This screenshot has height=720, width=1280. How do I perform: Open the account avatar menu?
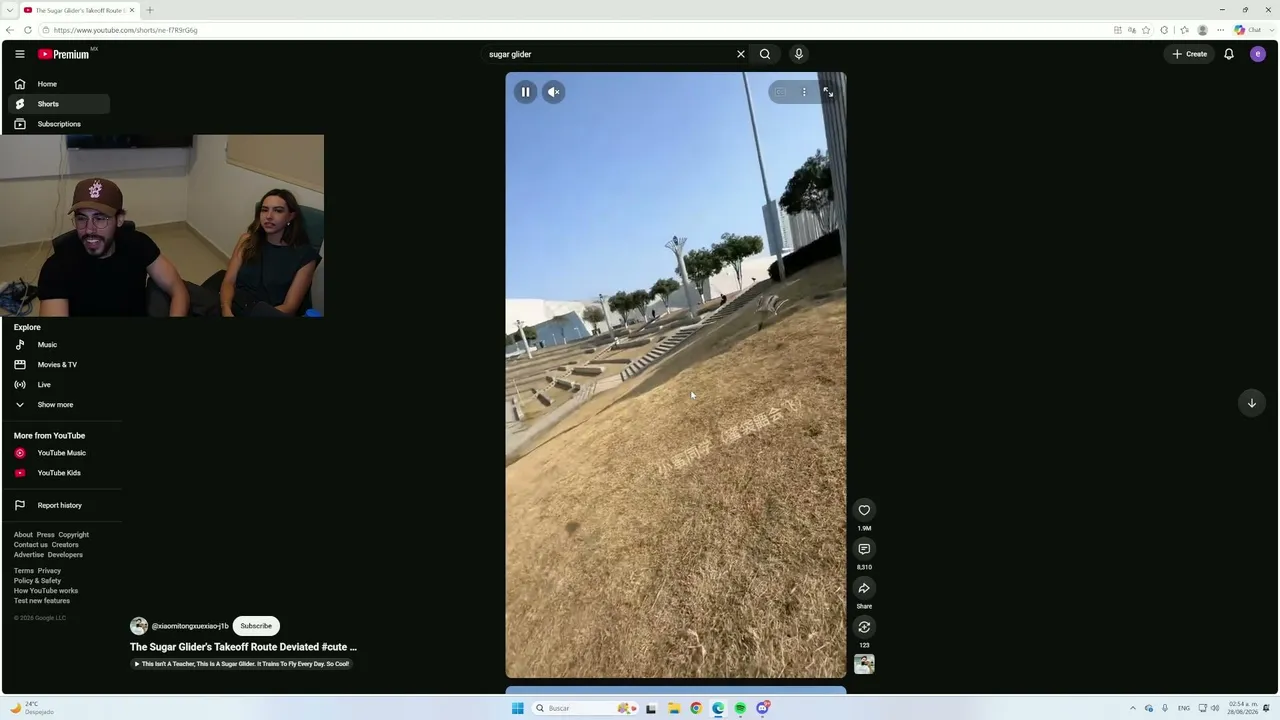1258,54
